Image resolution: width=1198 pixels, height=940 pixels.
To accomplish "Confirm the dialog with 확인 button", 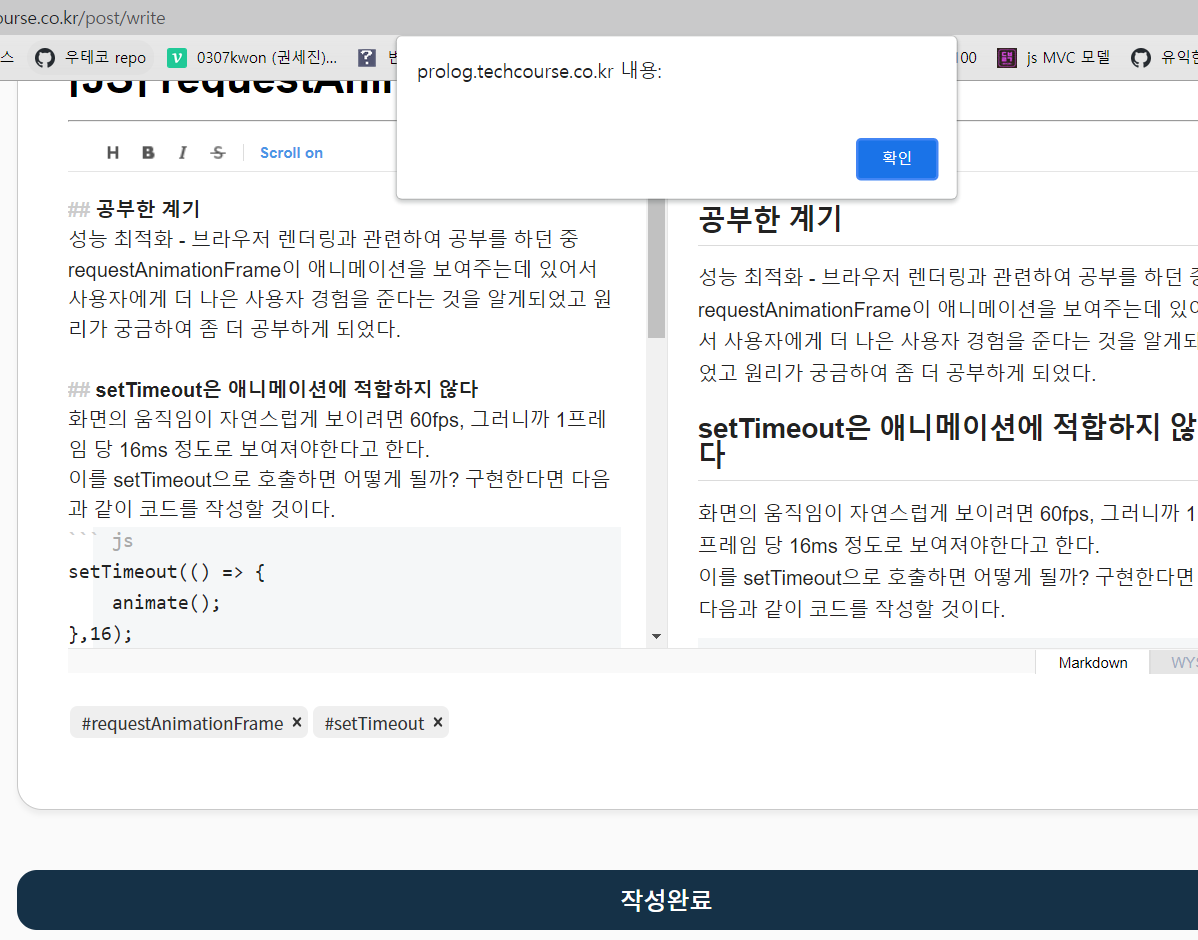I will pos(896,158).
